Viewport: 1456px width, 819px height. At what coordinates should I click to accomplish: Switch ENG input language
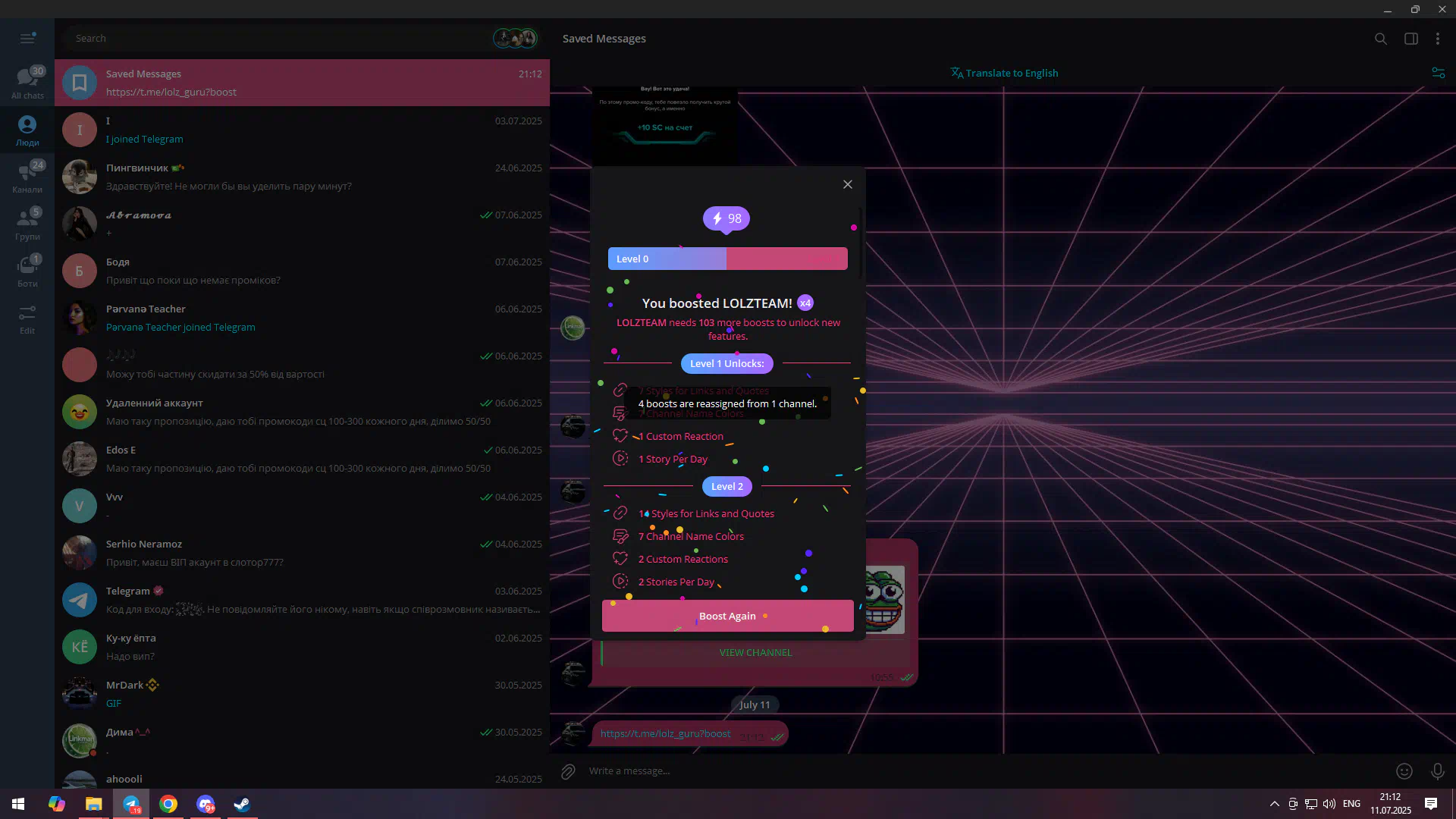1351,804
